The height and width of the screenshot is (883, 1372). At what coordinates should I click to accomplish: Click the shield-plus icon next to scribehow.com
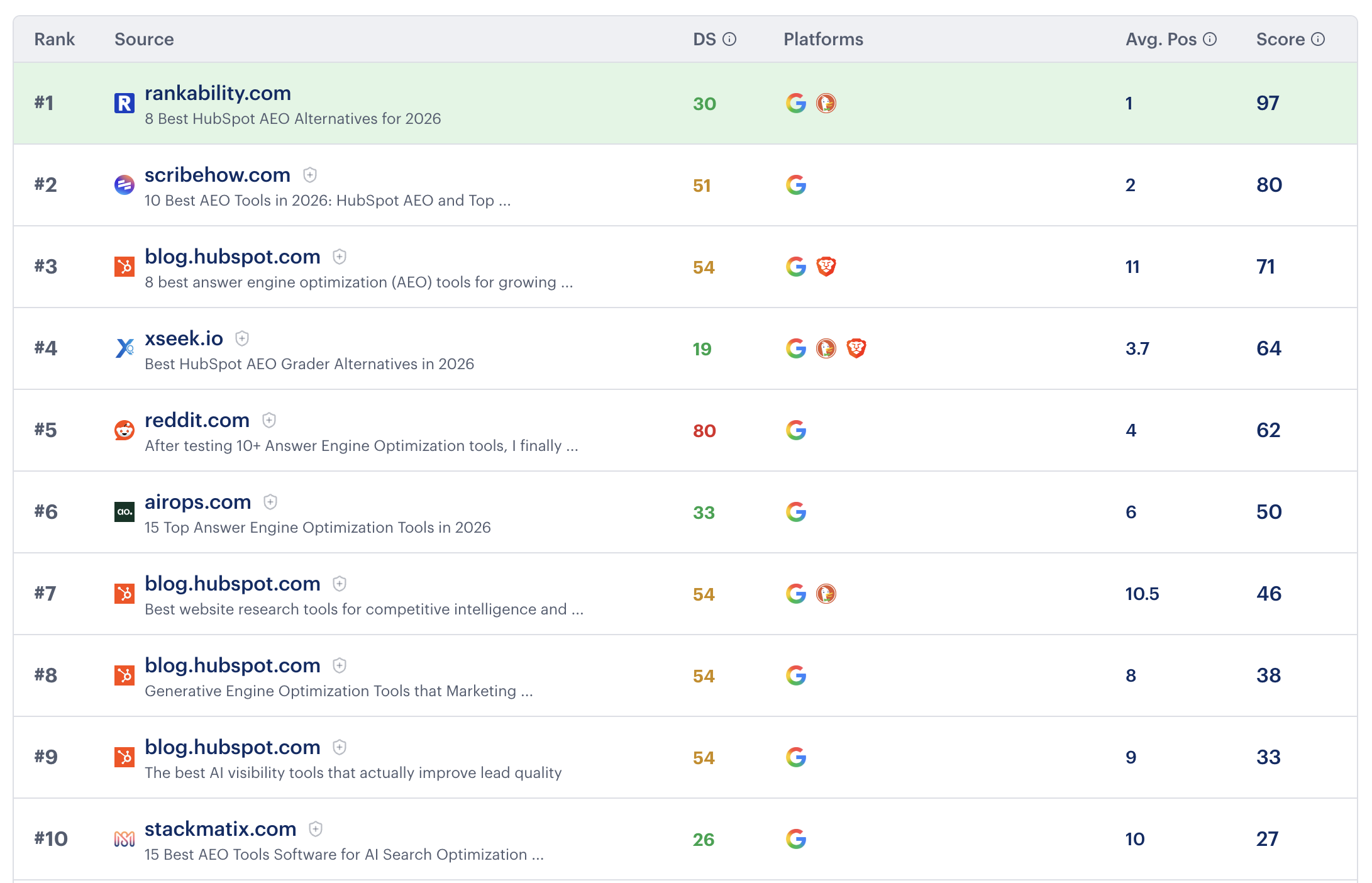pyautogui.click(x=310, y=175)
